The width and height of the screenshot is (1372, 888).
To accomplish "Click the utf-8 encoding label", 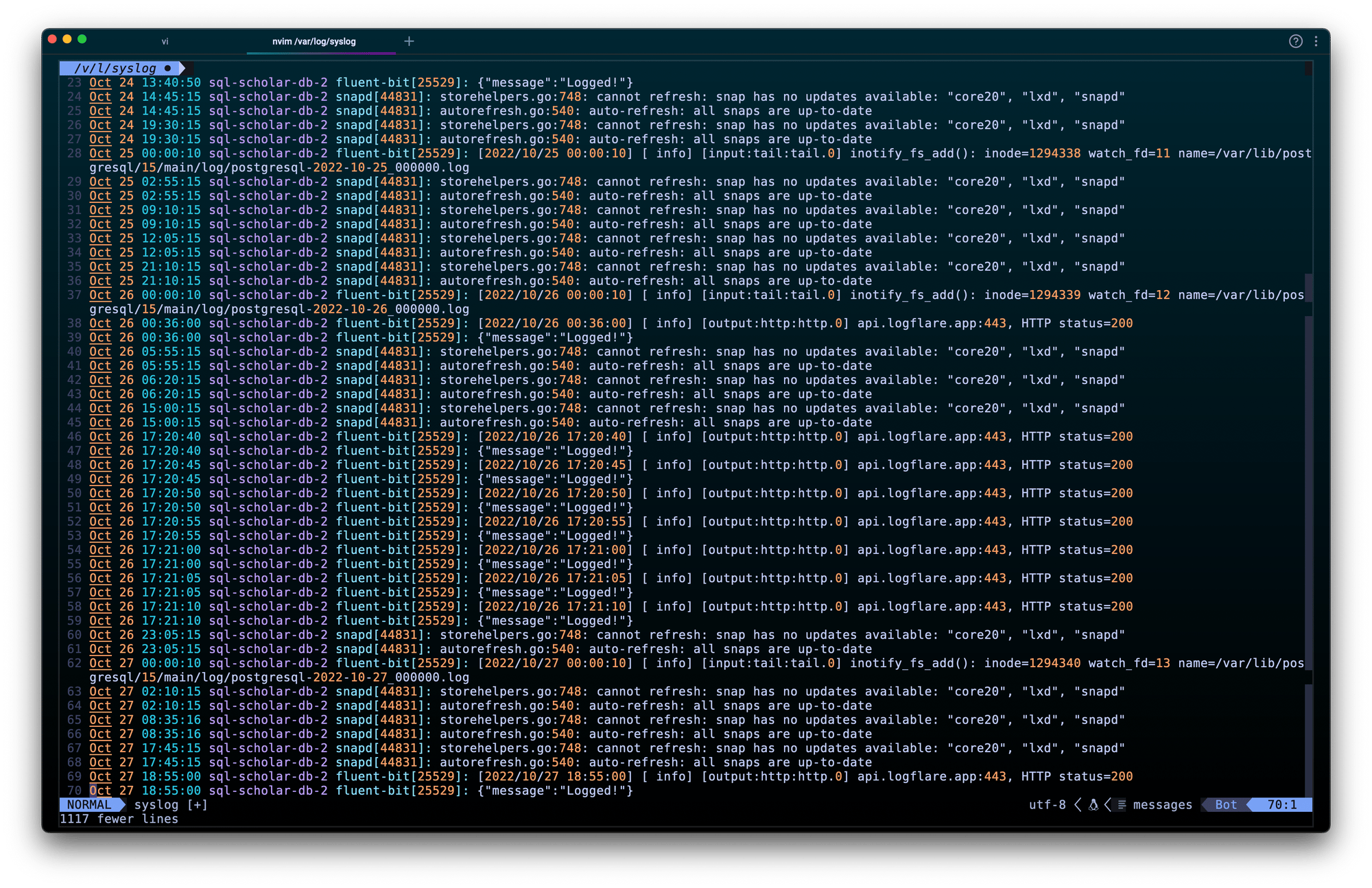I will point(1047,805).
